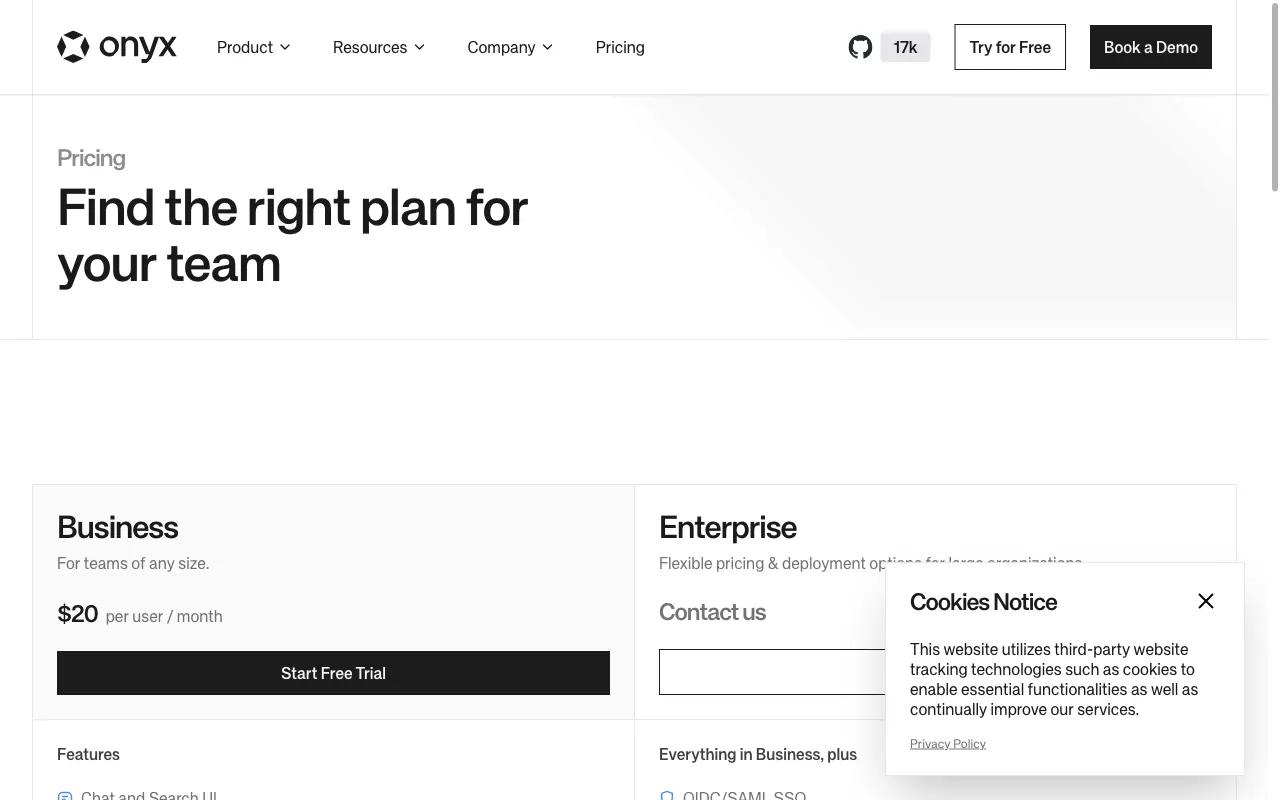Open the Resources menu label

[x=370, y=47]
